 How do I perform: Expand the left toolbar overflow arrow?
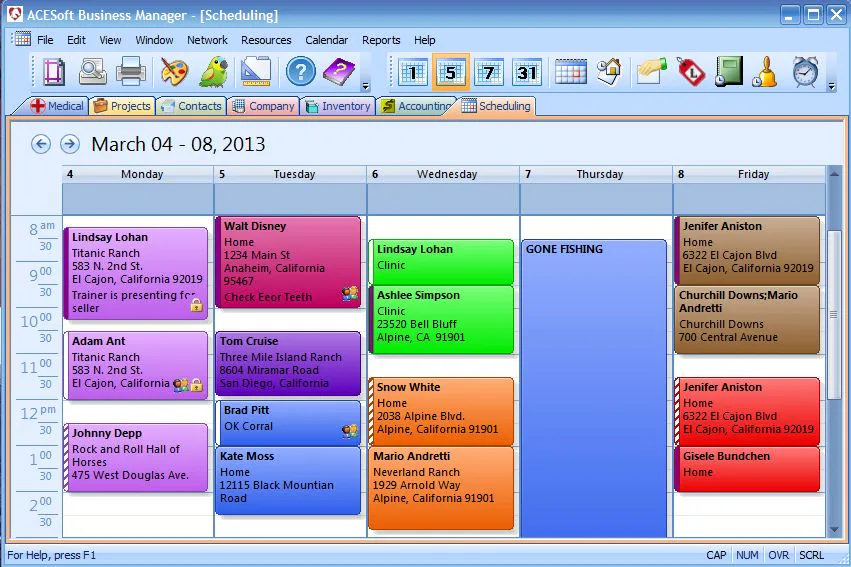tap(365, 86)
